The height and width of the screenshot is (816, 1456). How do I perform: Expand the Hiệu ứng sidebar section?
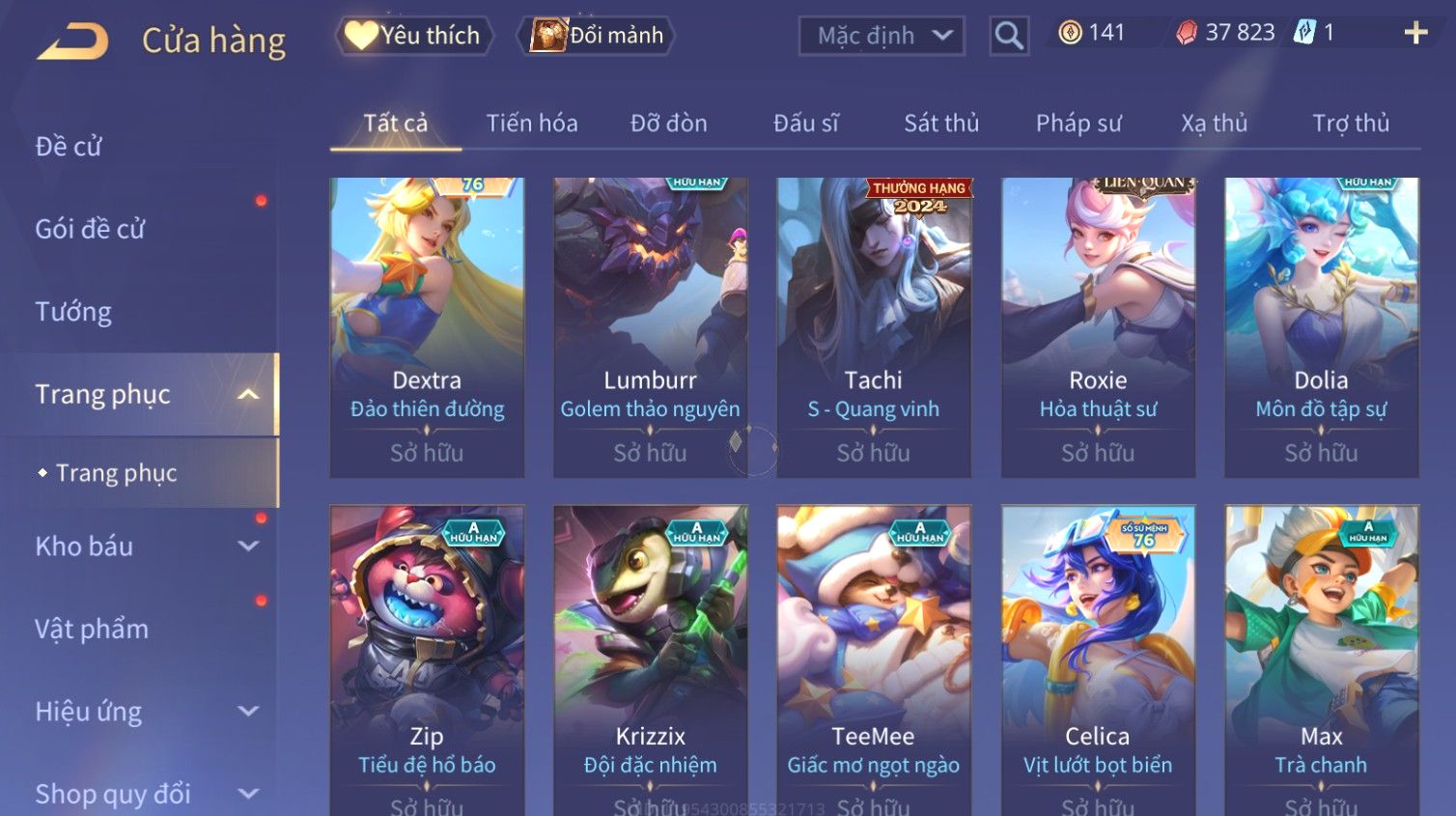click(248, 712)
